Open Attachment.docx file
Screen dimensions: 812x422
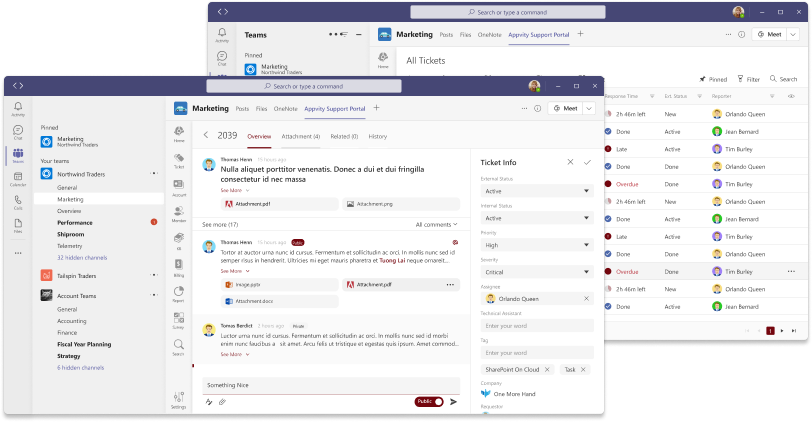(x=280, y=301)
